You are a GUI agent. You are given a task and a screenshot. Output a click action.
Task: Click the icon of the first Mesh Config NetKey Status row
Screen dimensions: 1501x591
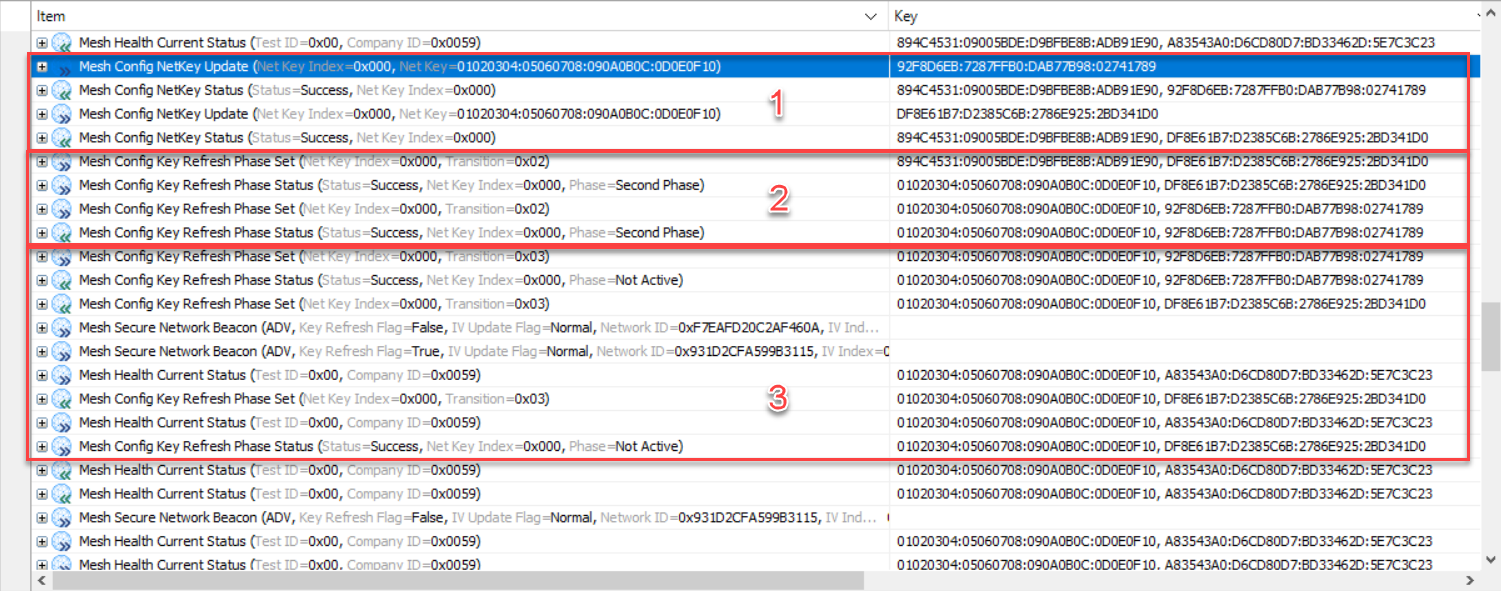[x=63, y=90]
